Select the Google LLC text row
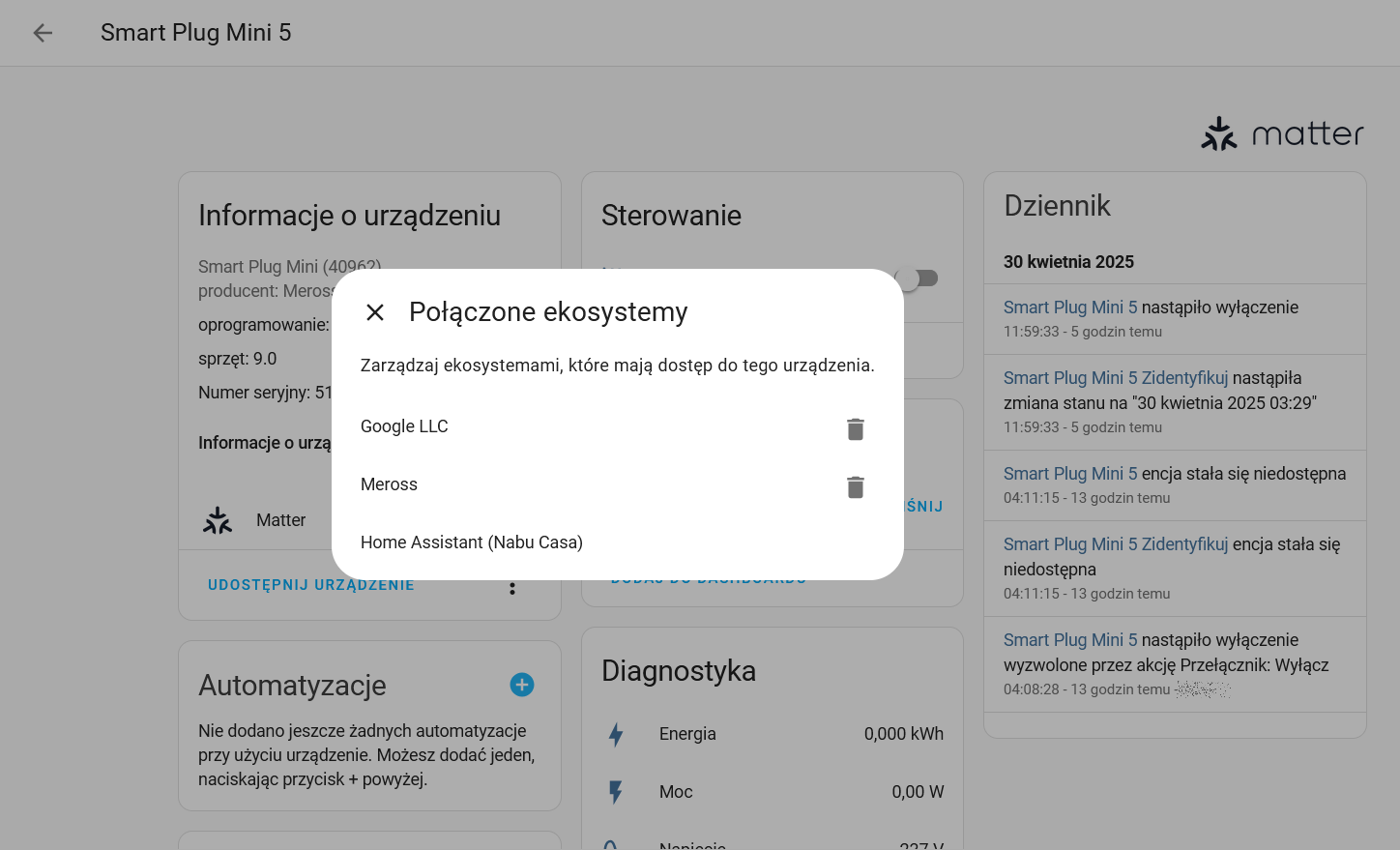This screenshot has height=850, width=1400. [404, 426]
